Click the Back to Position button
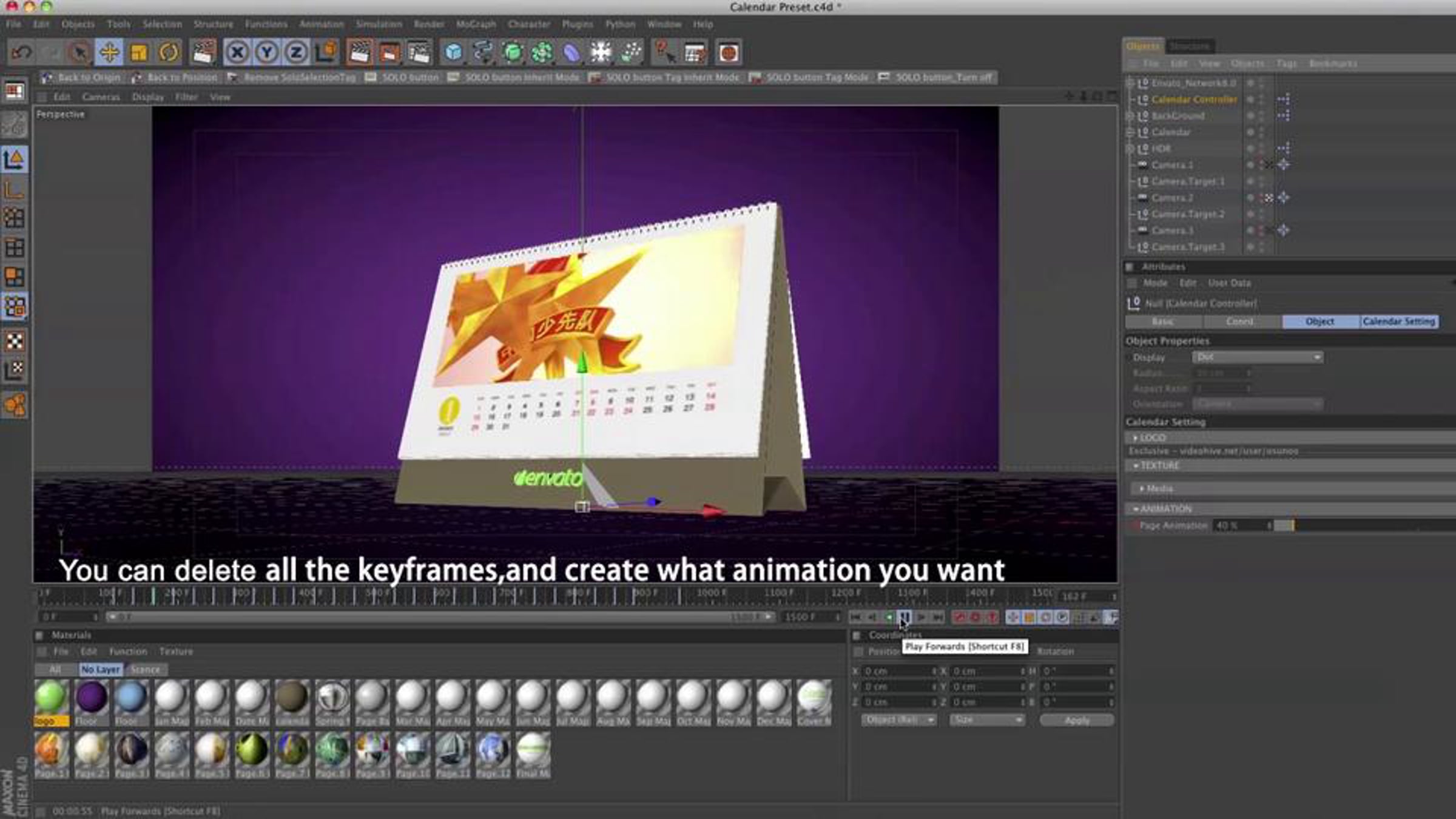The height and width of the screenshot is (819, 1456). pos(175,78)
